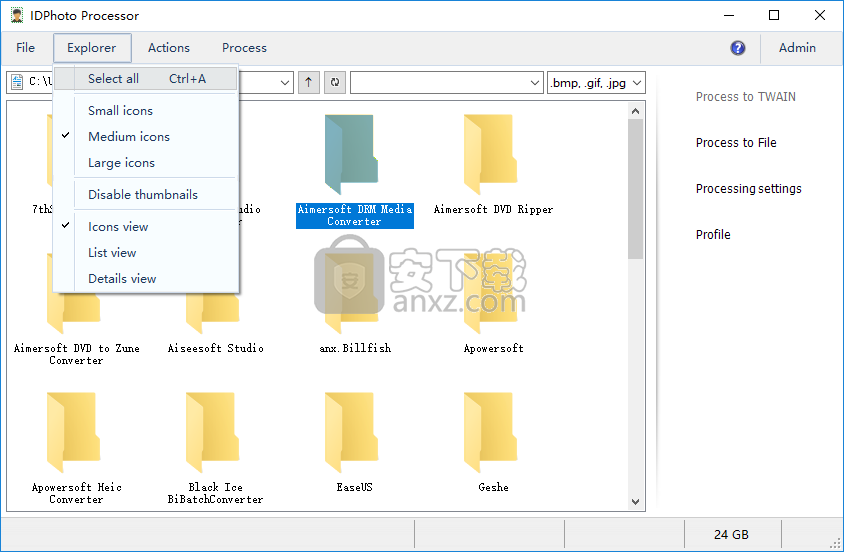This screenshot has width=844, height=552.
Task: Click the Apowersoft Heic Converter label
Action: [x=76, y=493]
